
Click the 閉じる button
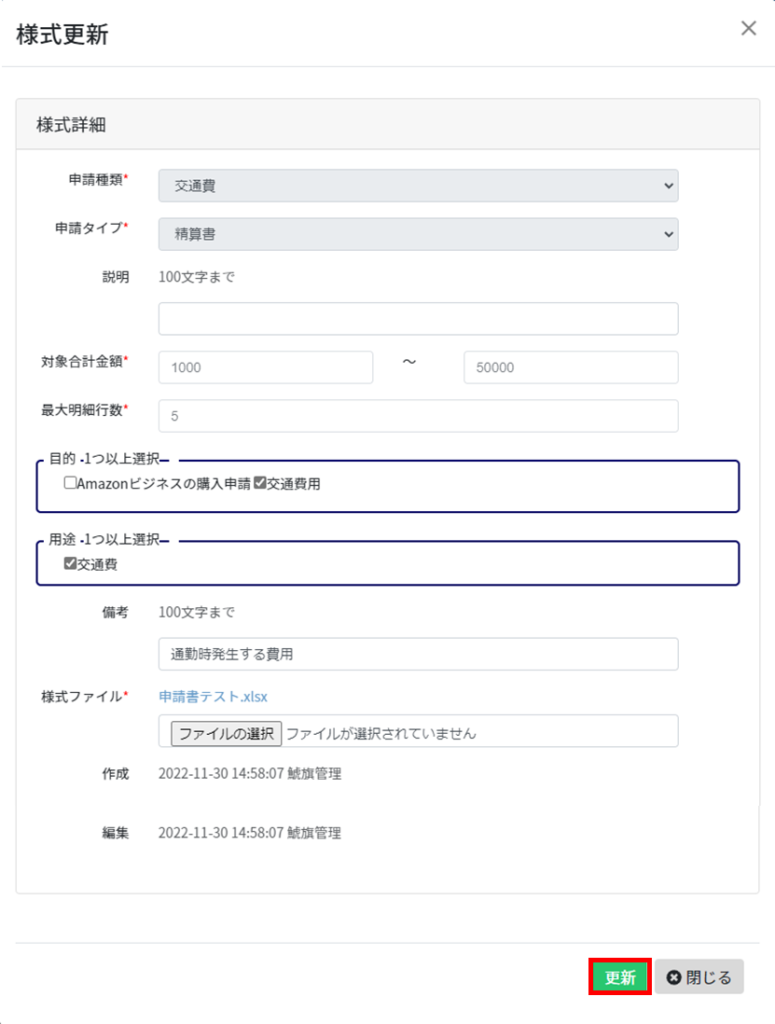(x=699, y=977)
